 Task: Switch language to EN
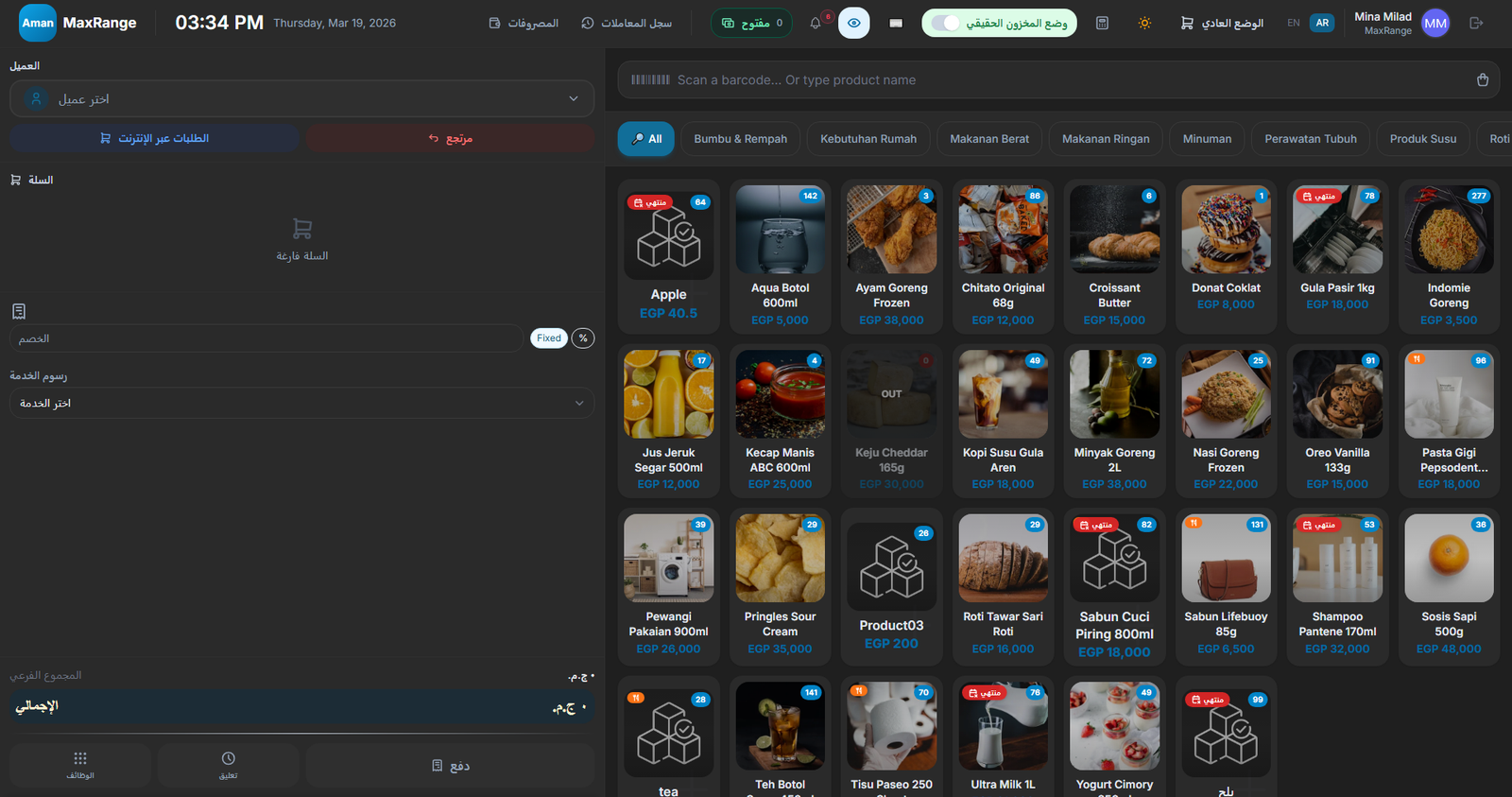tap(1294, 23)
